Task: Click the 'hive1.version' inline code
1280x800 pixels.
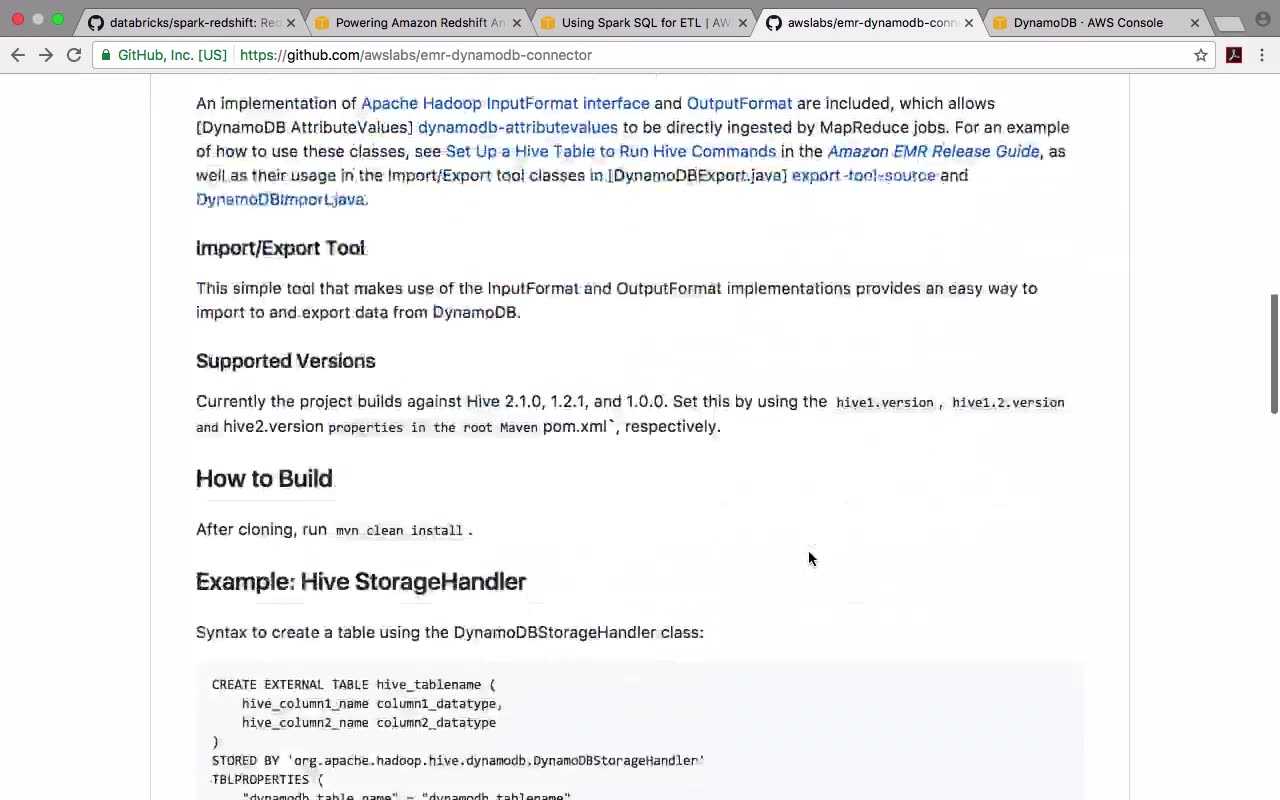Action: (x=885, y=402)
